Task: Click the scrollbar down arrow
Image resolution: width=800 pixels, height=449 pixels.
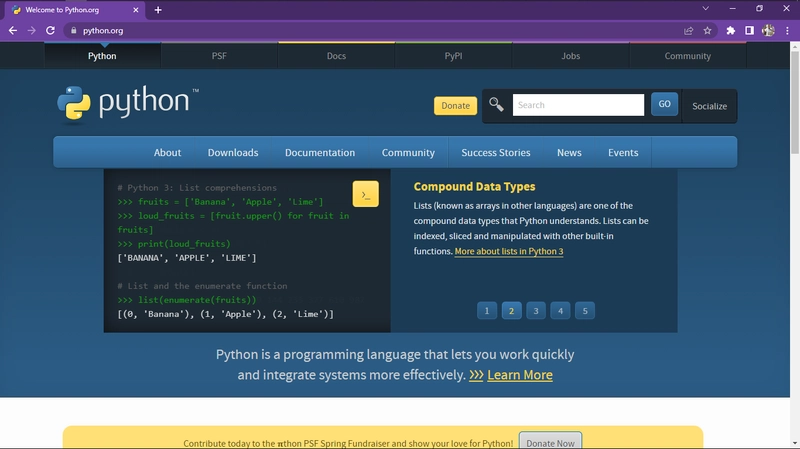Action: pyautogui.click(x=795, y=444)
